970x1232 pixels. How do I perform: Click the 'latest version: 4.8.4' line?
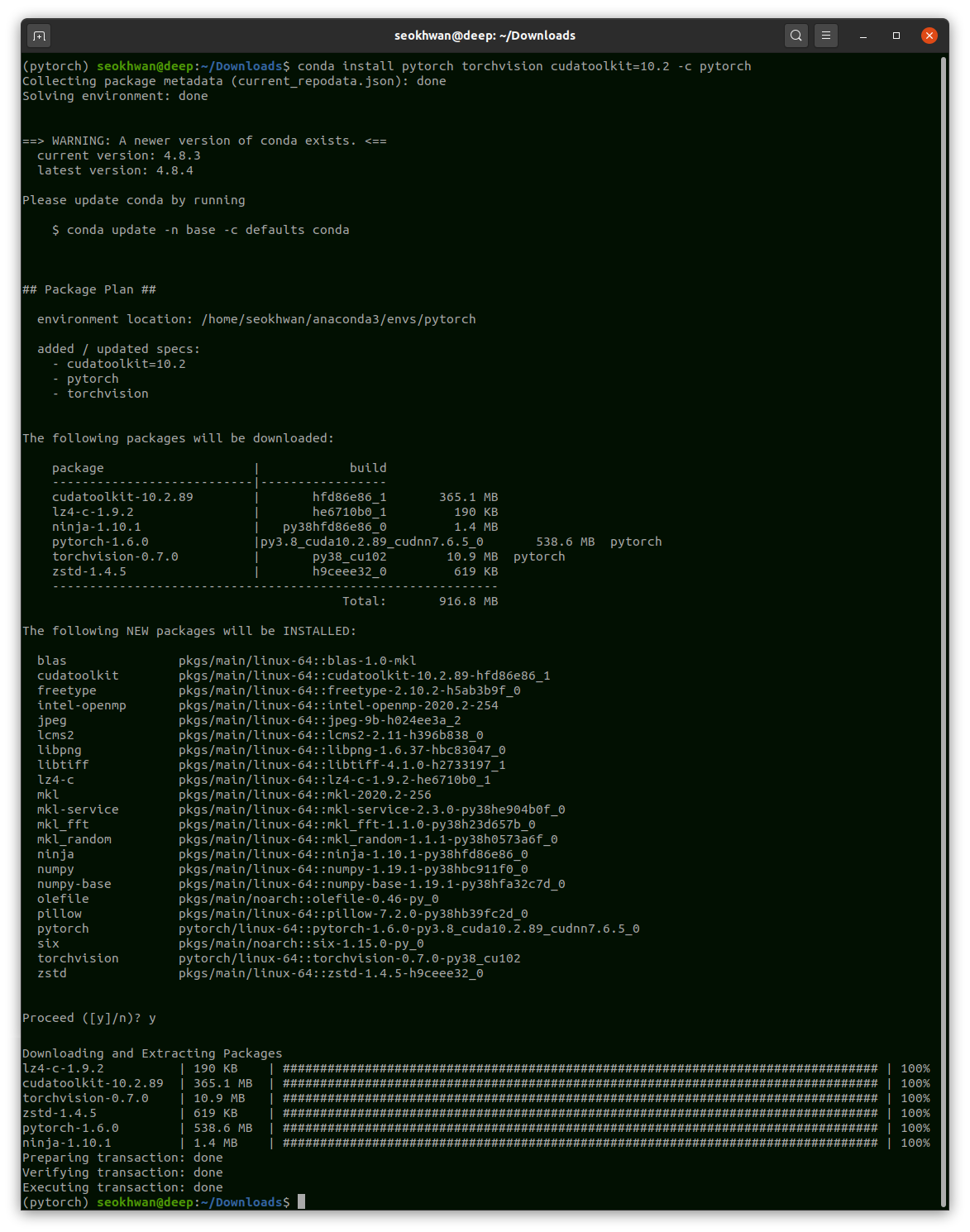[115, 170]
